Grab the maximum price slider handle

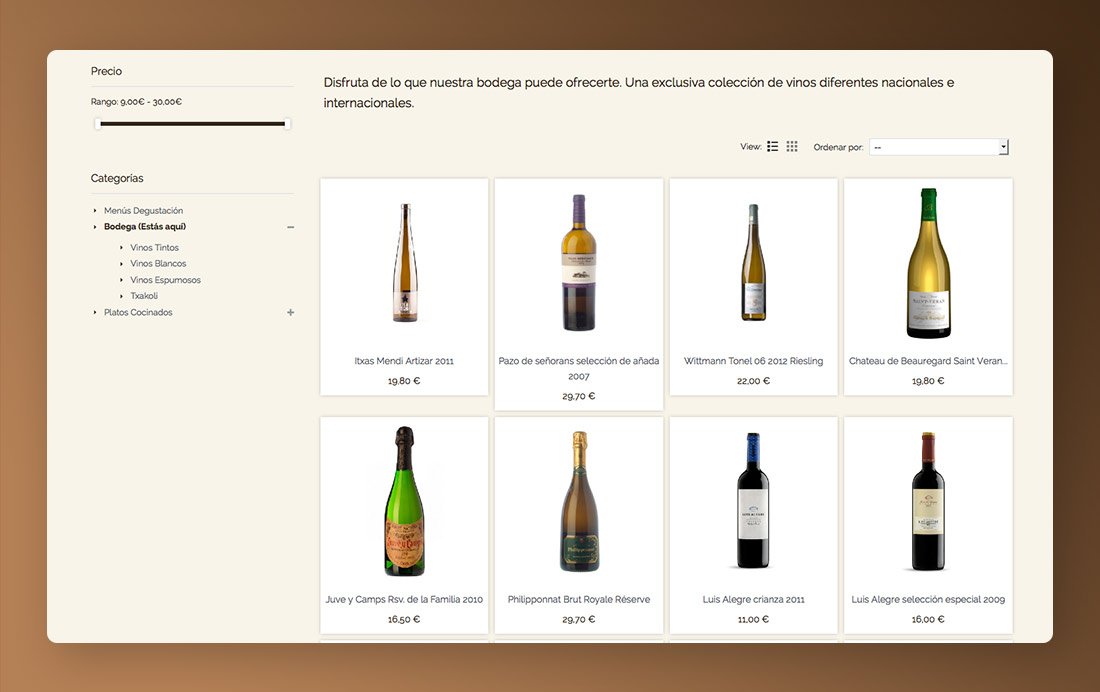[287, 124]
